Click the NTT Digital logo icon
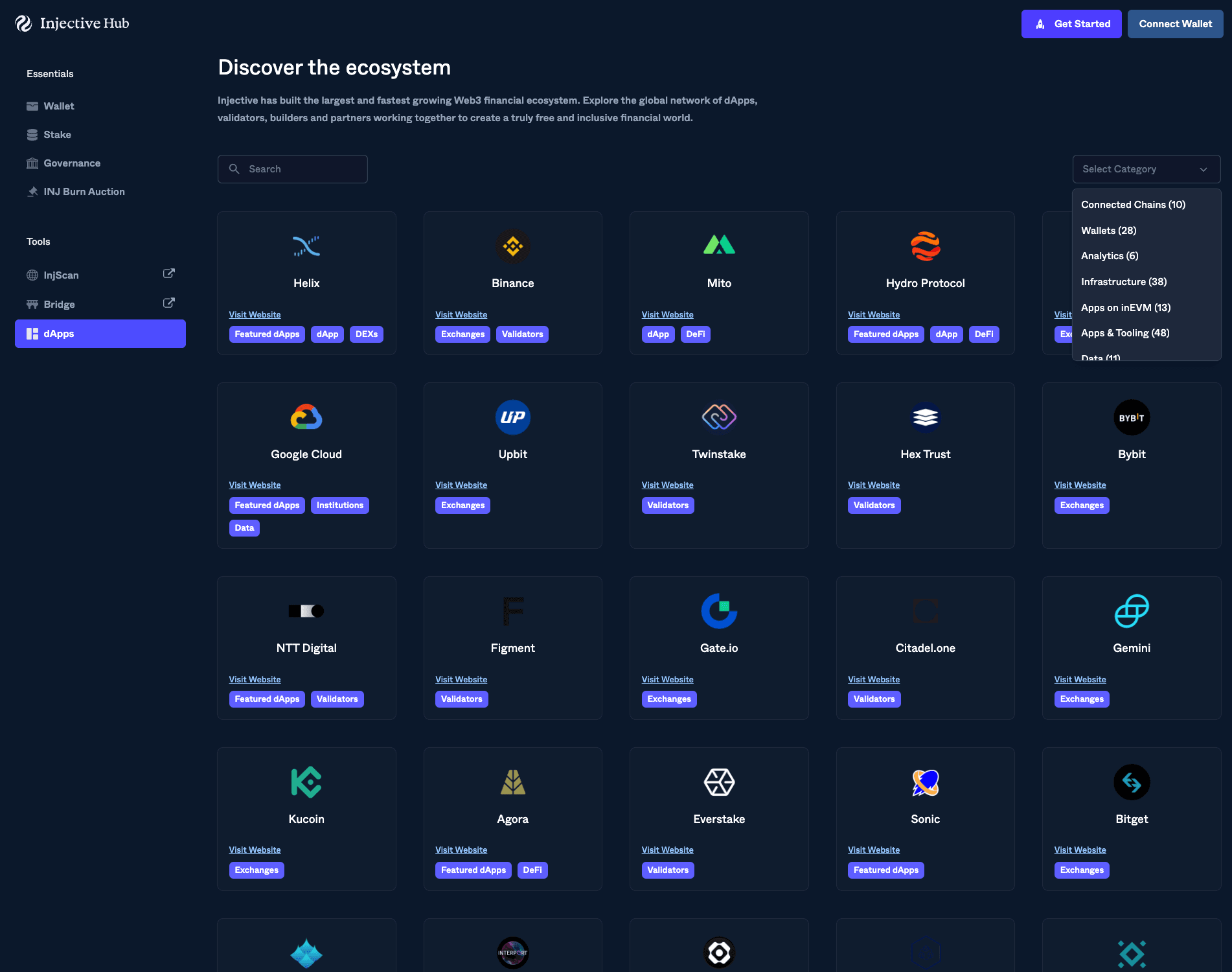The height and width of the screenshot is (972, 1232). (306, 611)
